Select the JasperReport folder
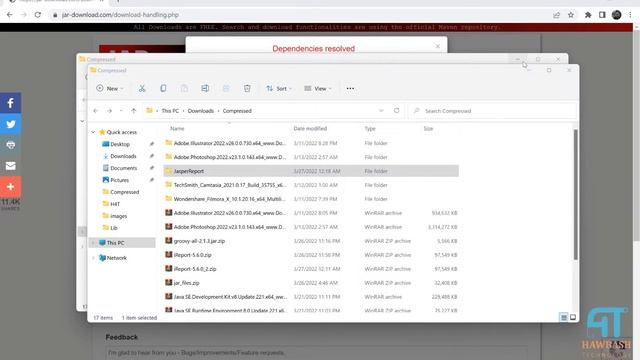This screenshot has width=640, height=360. point(311,171)
